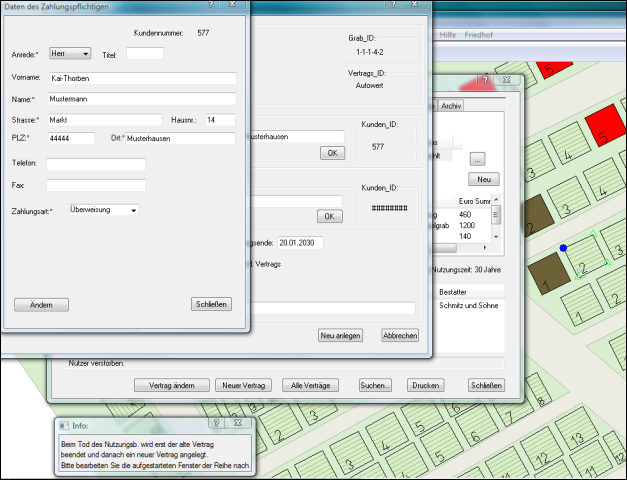
Task: Click the vertical scrollbar thumb of the price list
Action: (496, 214)
